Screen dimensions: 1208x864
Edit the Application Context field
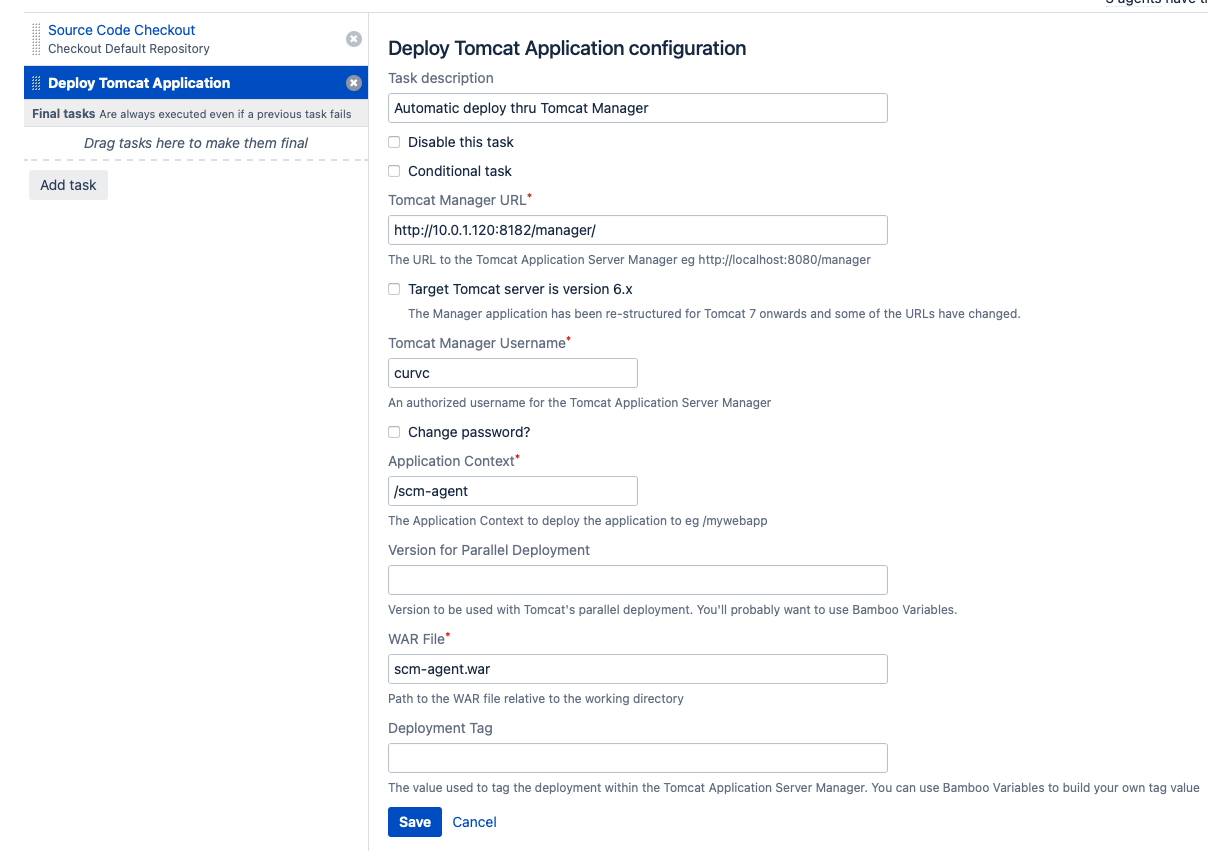(513, 491)
